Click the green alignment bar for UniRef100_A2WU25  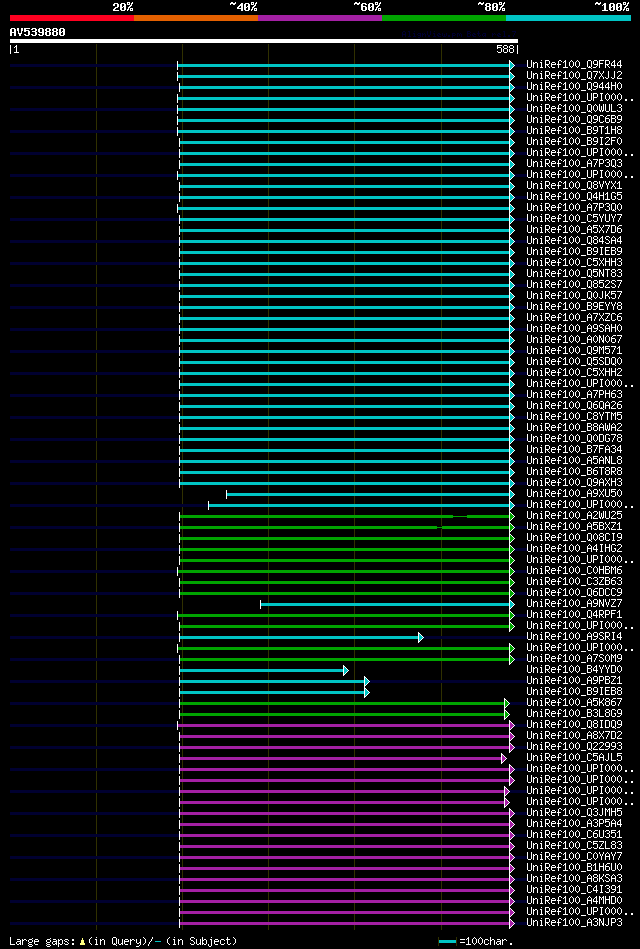pyautogui.click(x=345, y=516)
